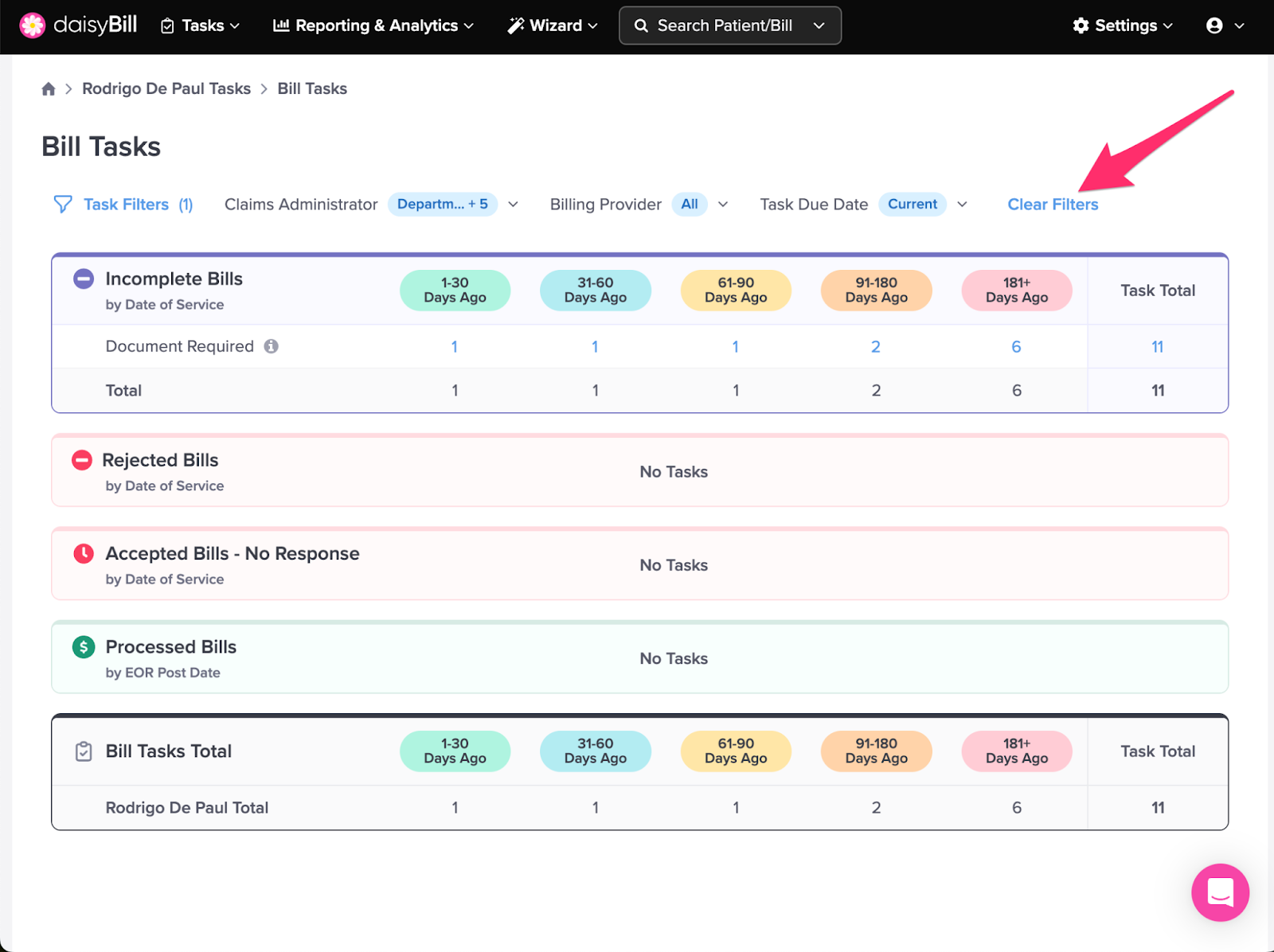Open the Wizard menu
The height and width of the screenshot is (952, 1274).
551,25
